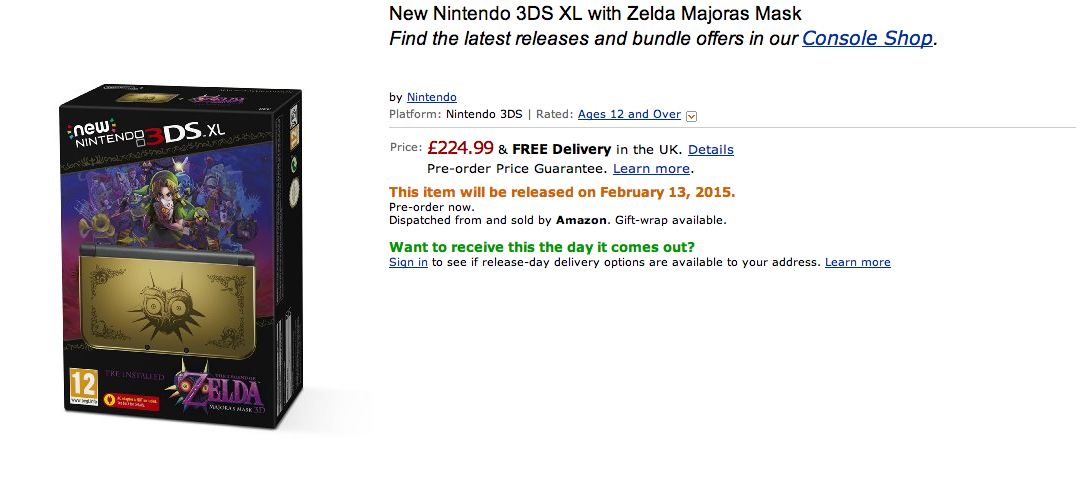Viewport: 1089px width, 497px height.
Task: Open the delivery Details link
Action: pos(710,150)
